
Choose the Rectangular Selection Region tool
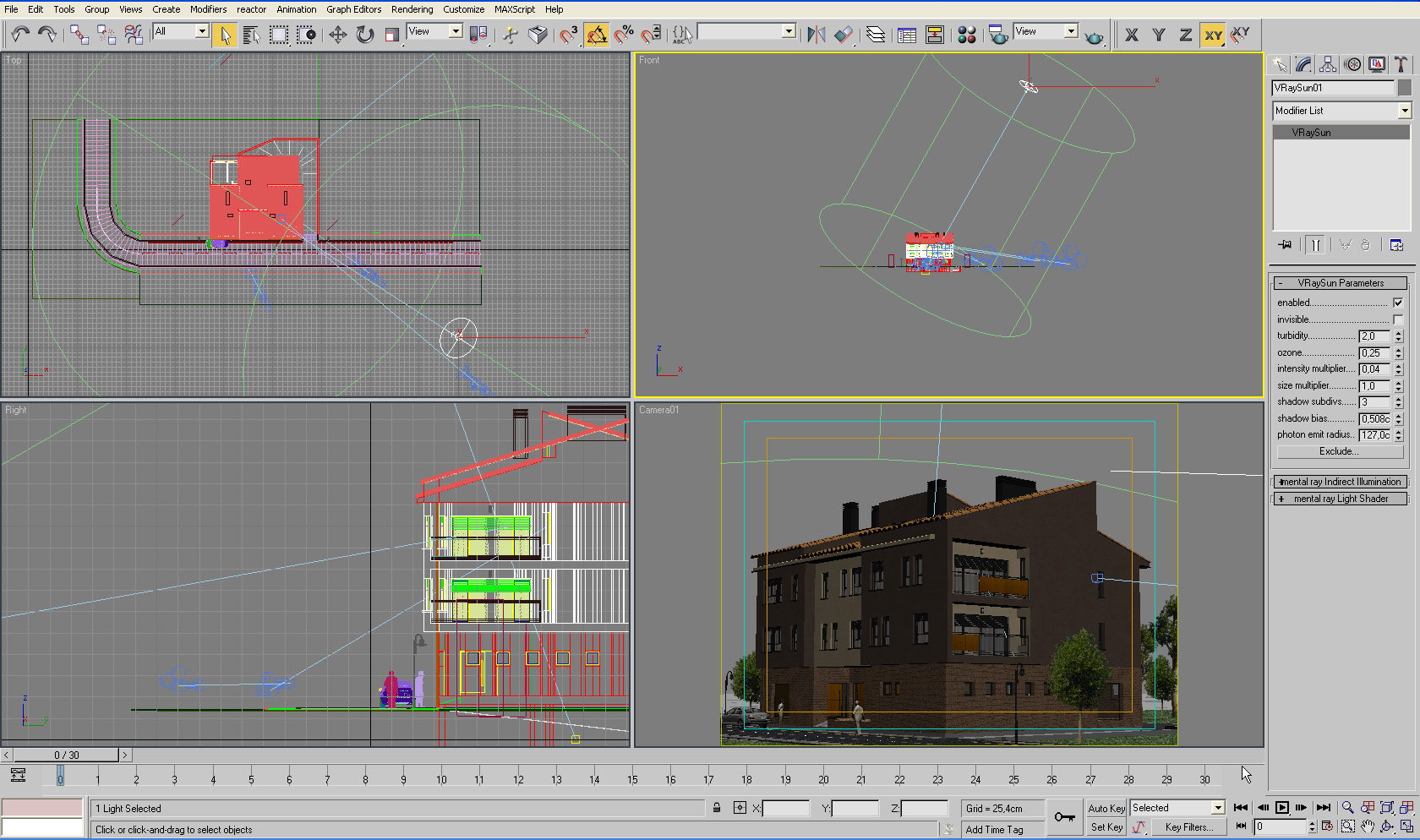(279, 35)
